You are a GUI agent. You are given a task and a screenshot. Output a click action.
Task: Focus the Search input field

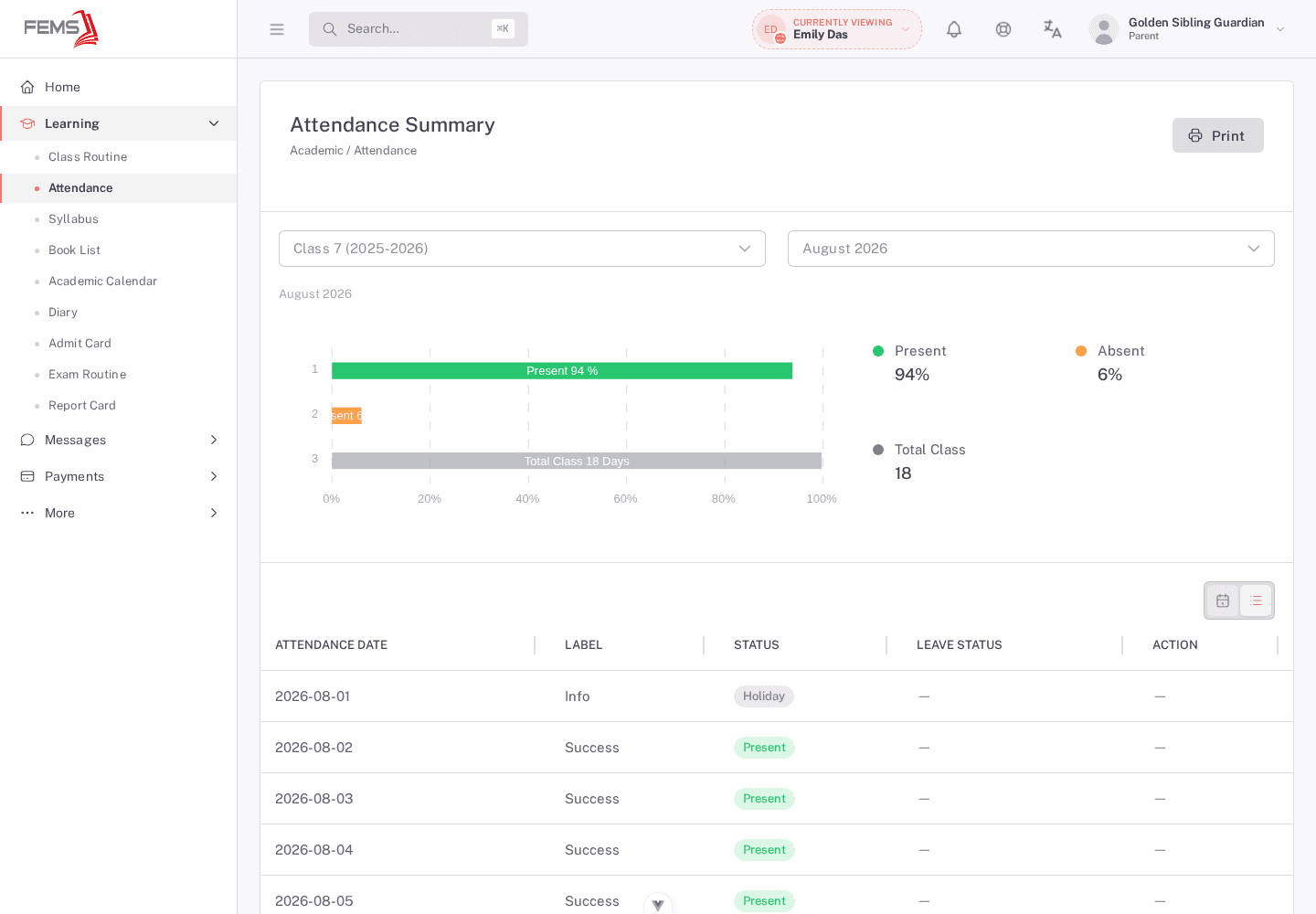coord(419,29)
